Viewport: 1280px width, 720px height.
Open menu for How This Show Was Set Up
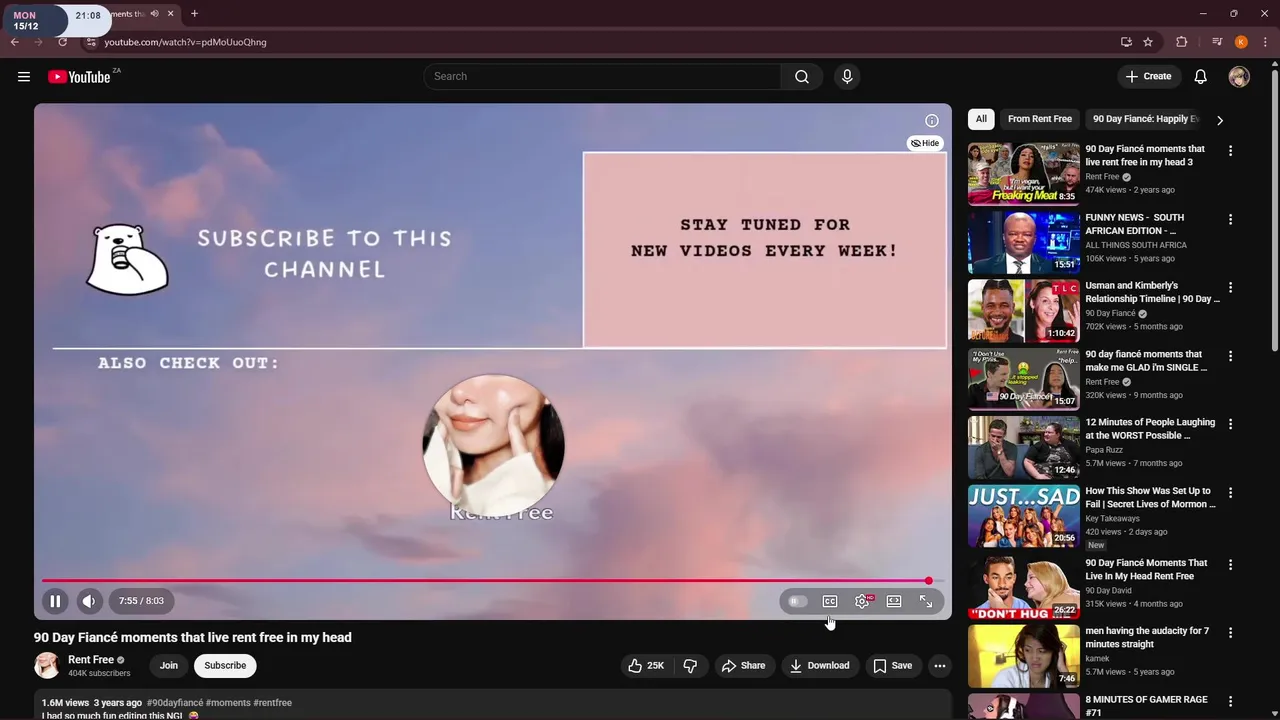(x=1230, y=493)
